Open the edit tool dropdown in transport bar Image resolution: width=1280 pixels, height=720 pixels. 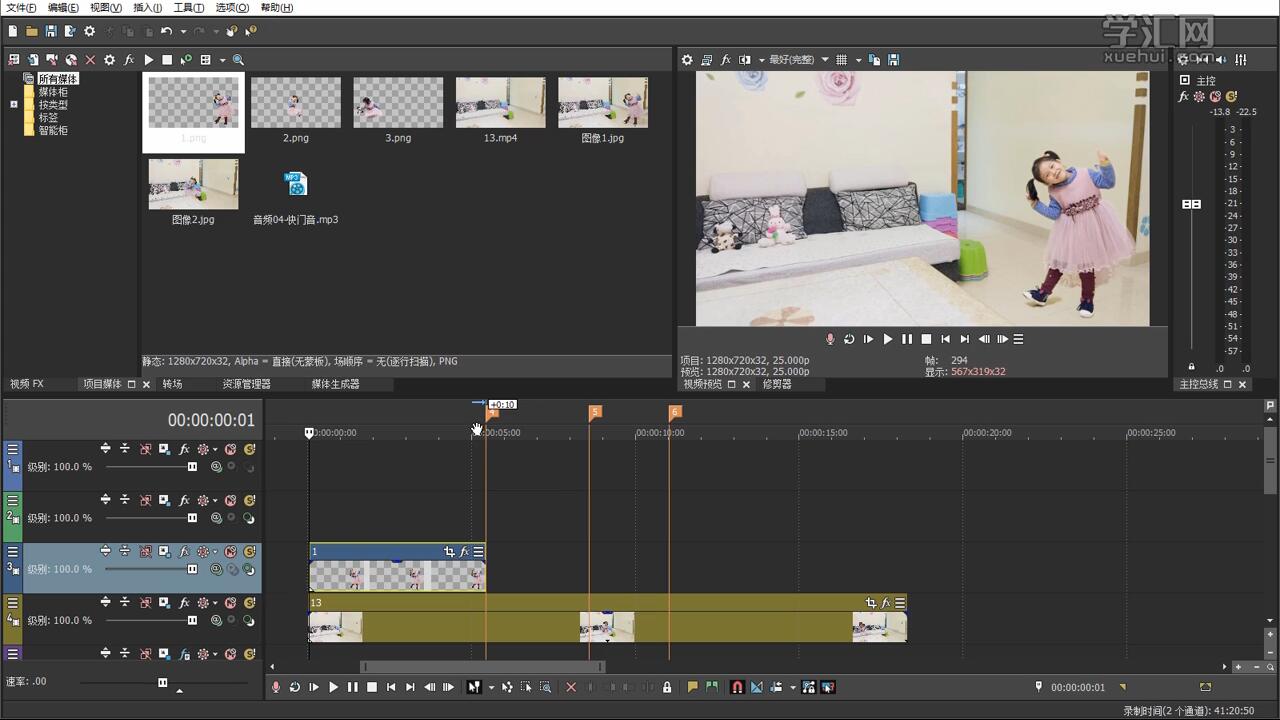click(x=491, y=688)
